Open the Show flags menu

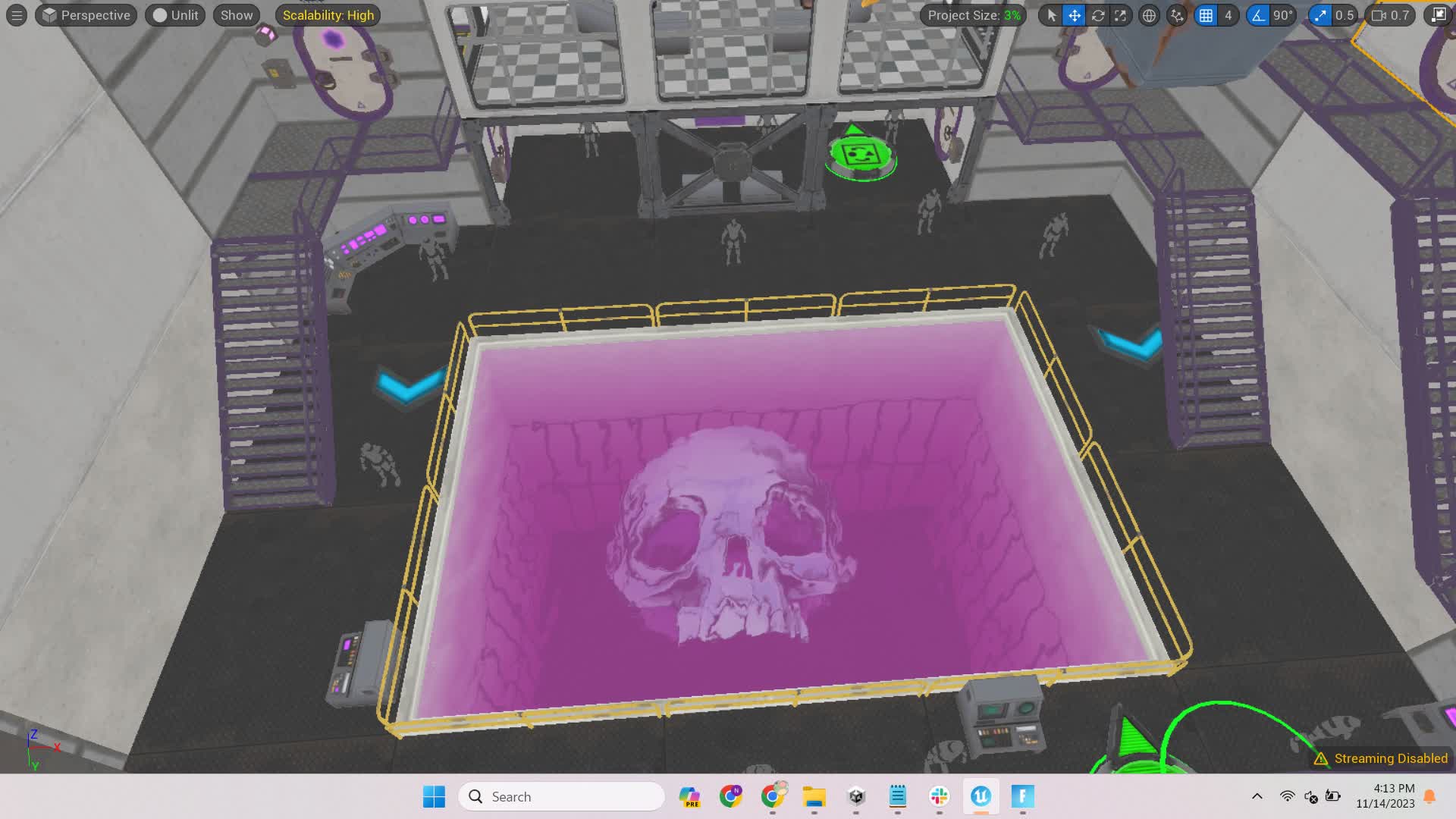coord(237,15)
